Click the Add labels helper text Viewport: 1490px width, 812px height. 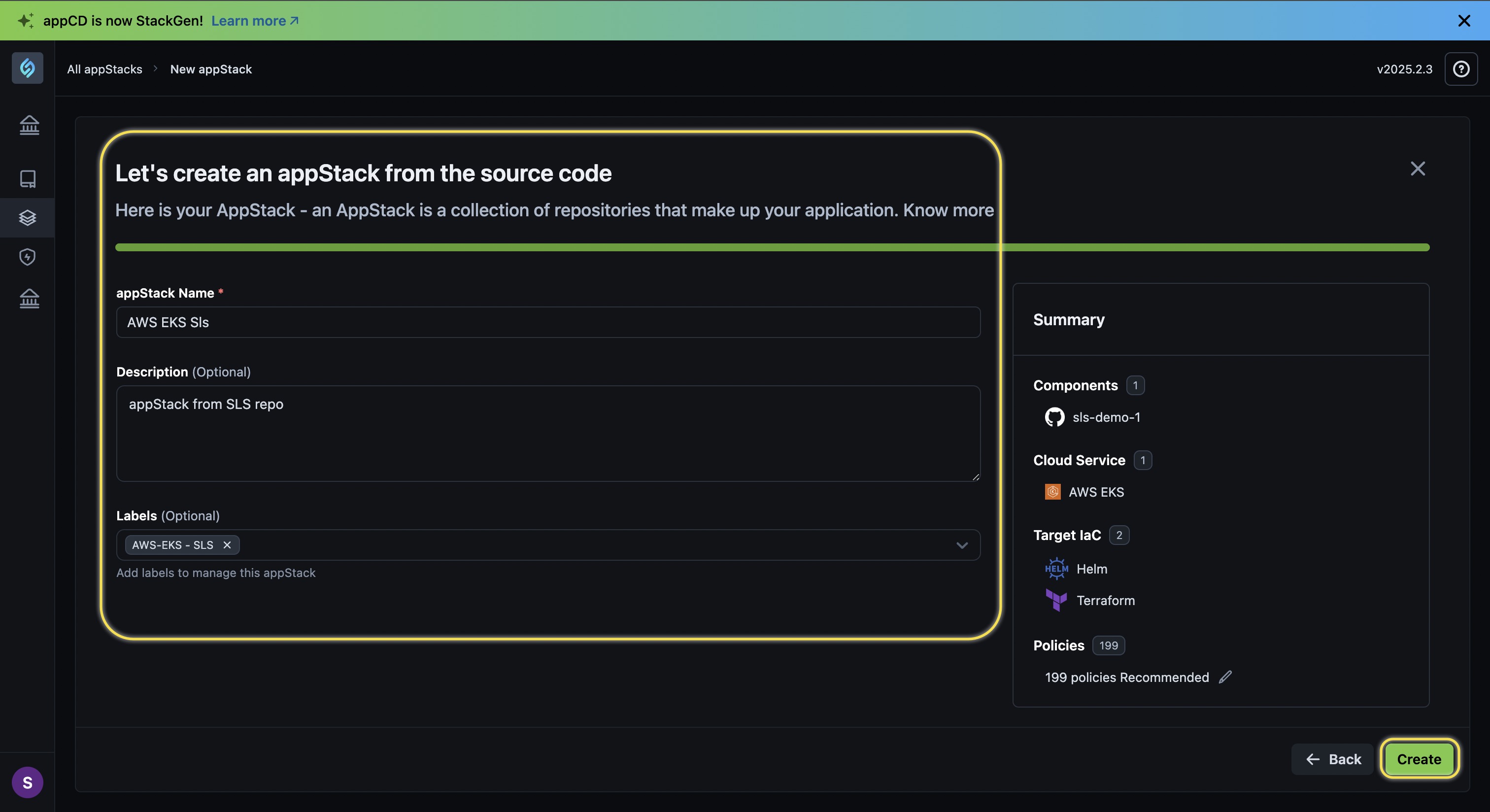216,573
